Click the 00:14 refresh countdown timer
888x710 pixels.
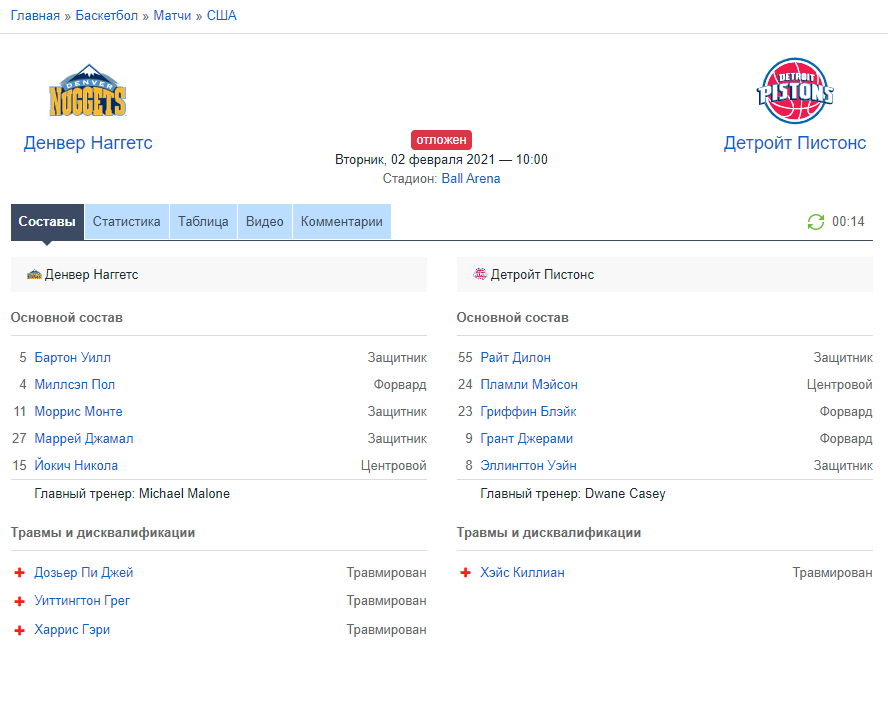pyautogui.click(x=848, y=222)
